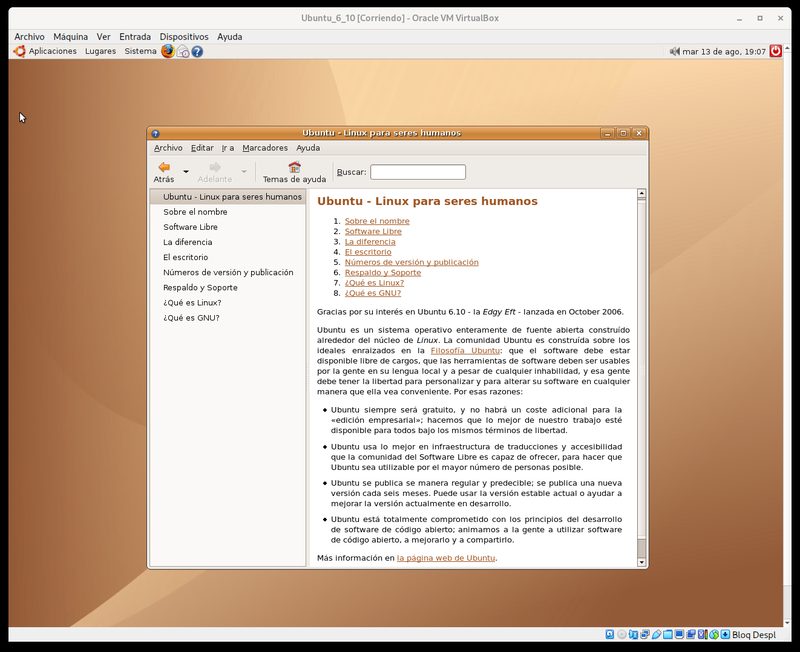800x652 pixels.
Task: Click the Ubuntu logo beside Aplicaciones
Action: pos(19,51)
